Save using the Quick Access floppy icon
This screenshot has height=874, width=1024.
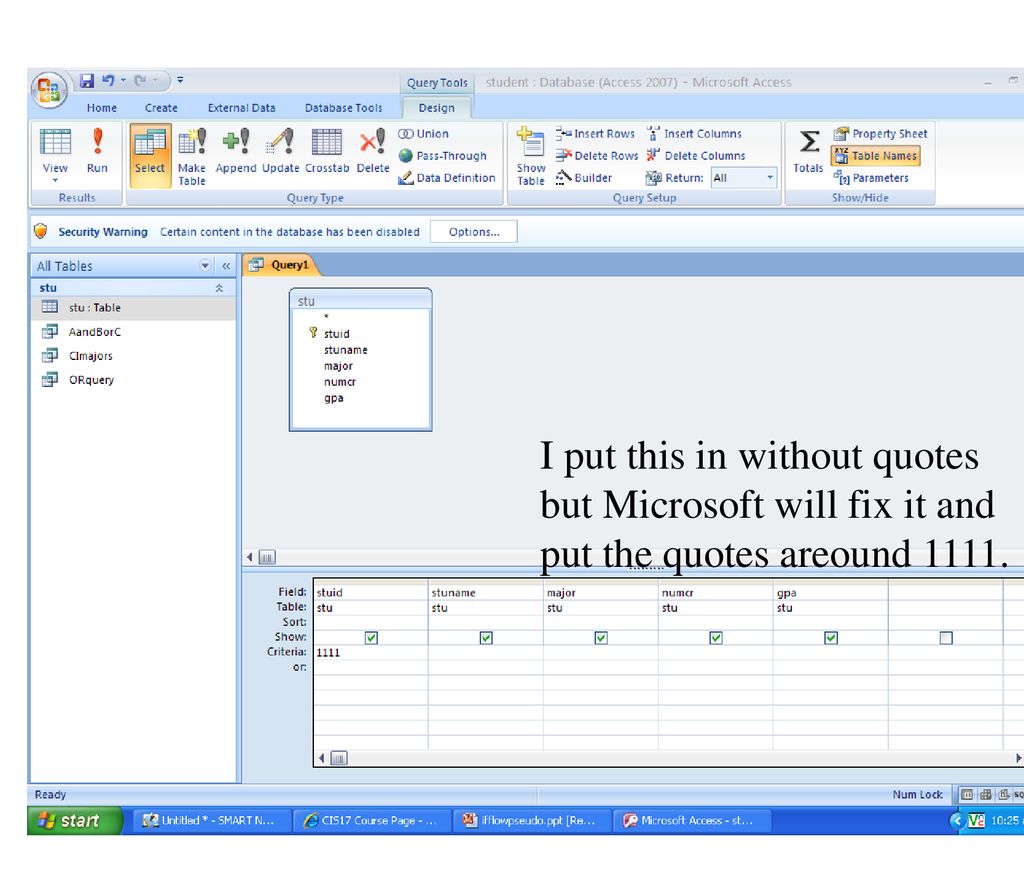tap(87, 80)
